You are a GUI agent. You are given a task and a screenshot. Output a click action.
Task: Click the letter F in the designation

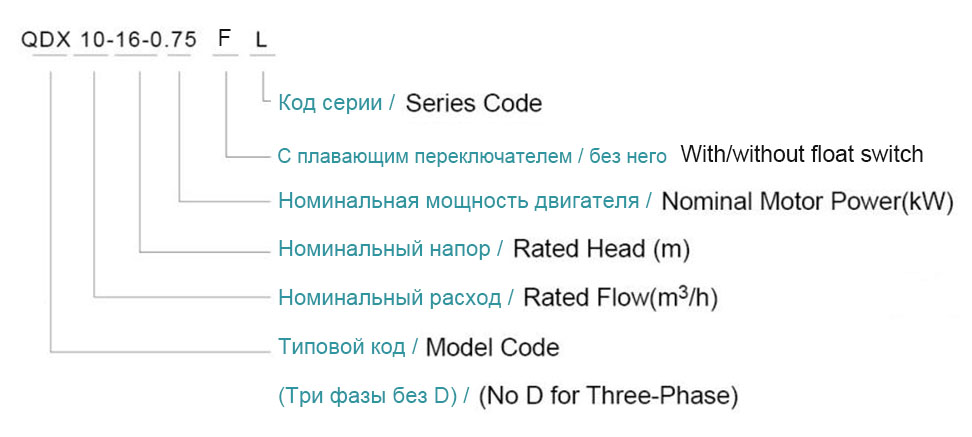[225, 43]
